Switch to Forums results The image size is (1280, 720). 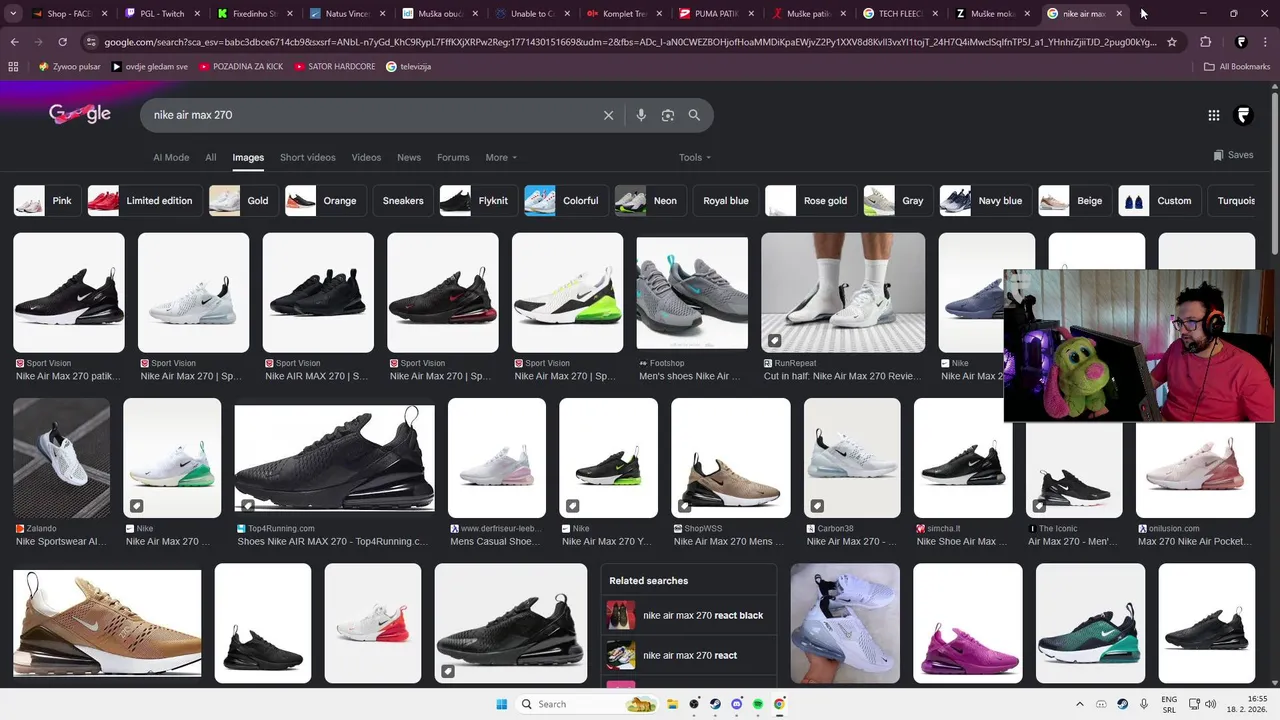pyautogui.click(x=453, y=157)
